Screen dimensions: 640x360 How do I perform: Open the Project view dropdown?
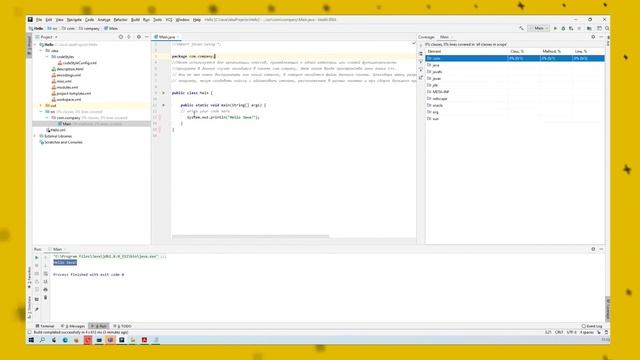coord(47,37)
